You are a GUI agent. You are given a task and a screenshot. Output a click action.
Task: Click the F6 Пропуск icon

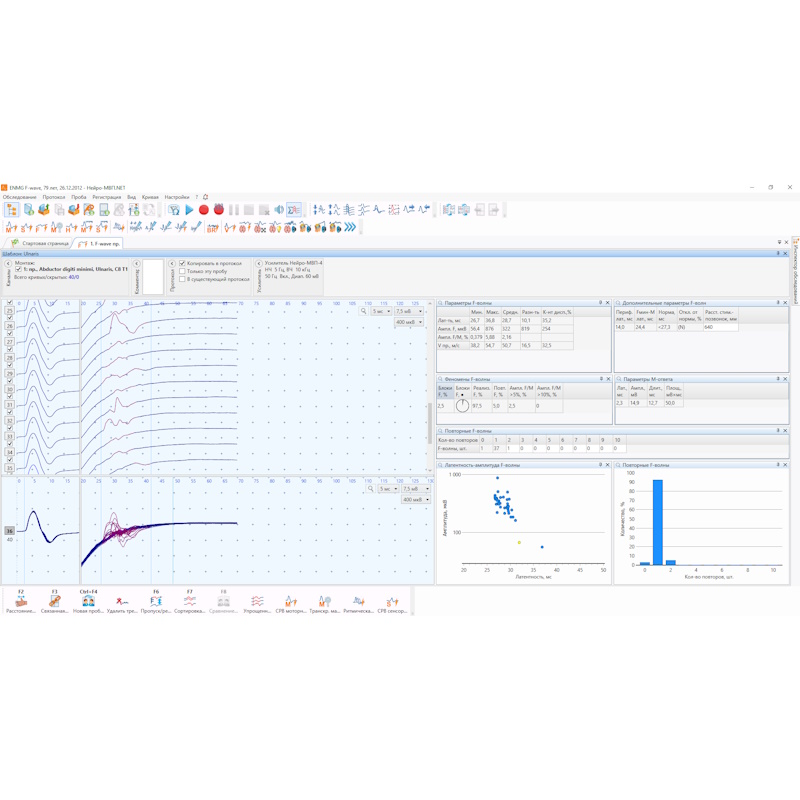pos(156,601)
